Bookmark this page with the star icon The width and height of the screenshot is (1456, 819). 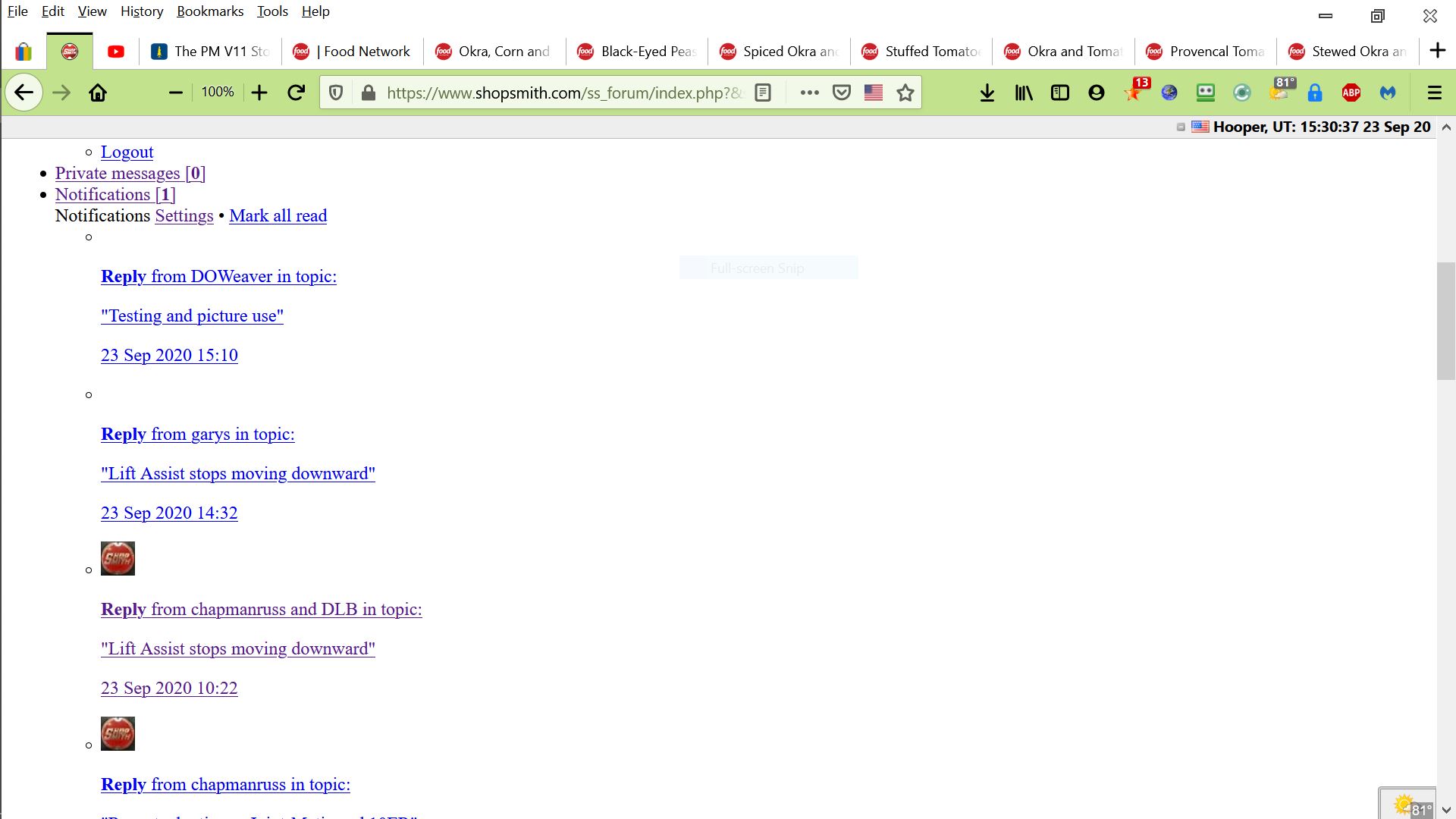click(x=905, y=93)
